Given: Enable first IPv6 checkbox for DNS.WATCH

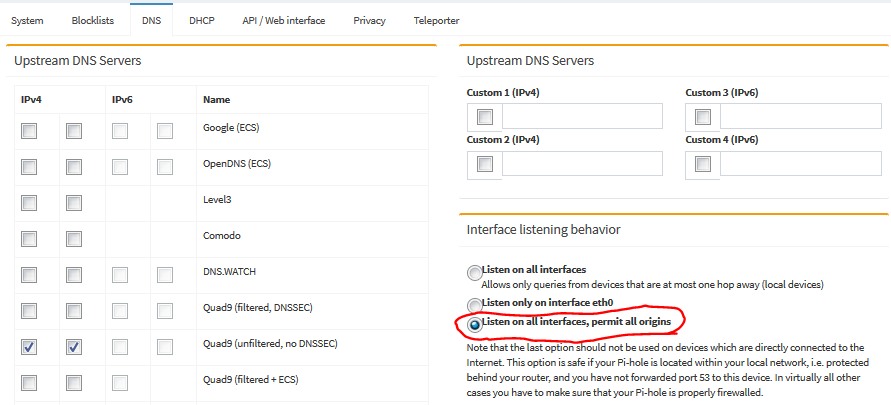Looking at the screenshot, I should point(119,275).
